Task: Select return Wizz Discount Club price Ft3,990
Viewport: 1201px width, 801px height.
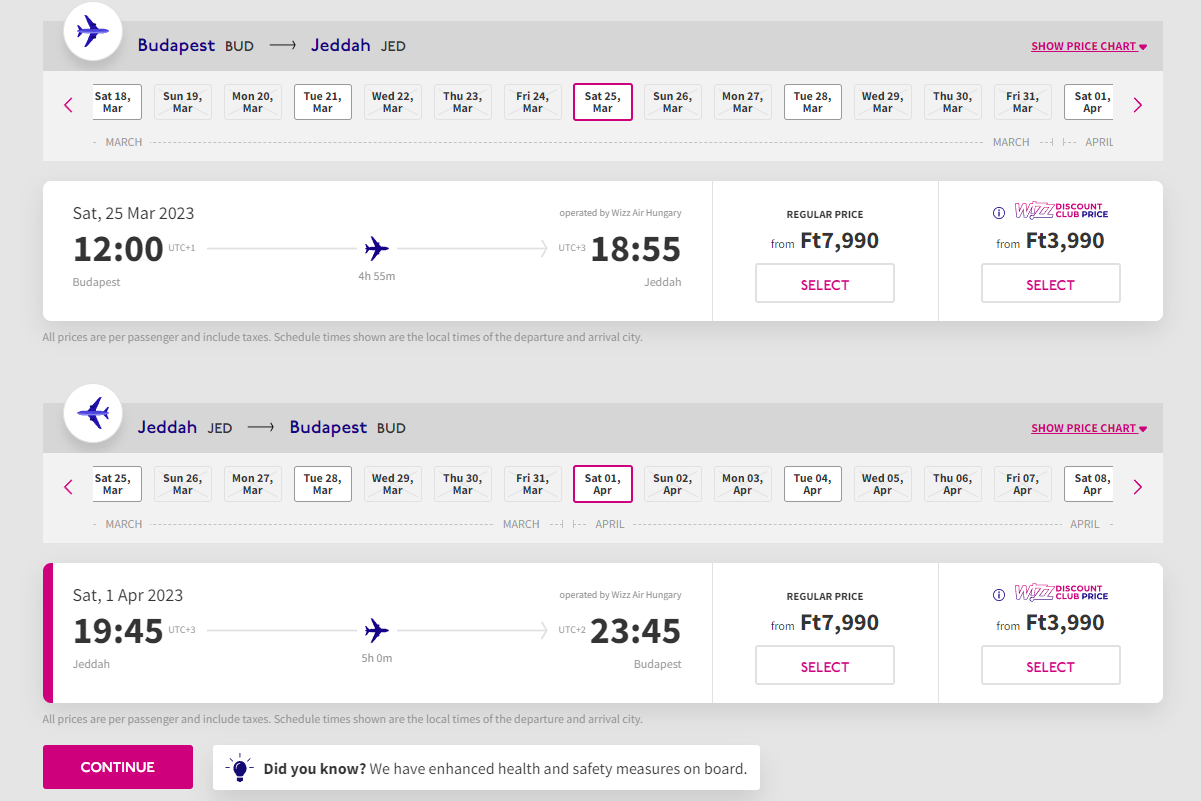Action: (1051, 666)
